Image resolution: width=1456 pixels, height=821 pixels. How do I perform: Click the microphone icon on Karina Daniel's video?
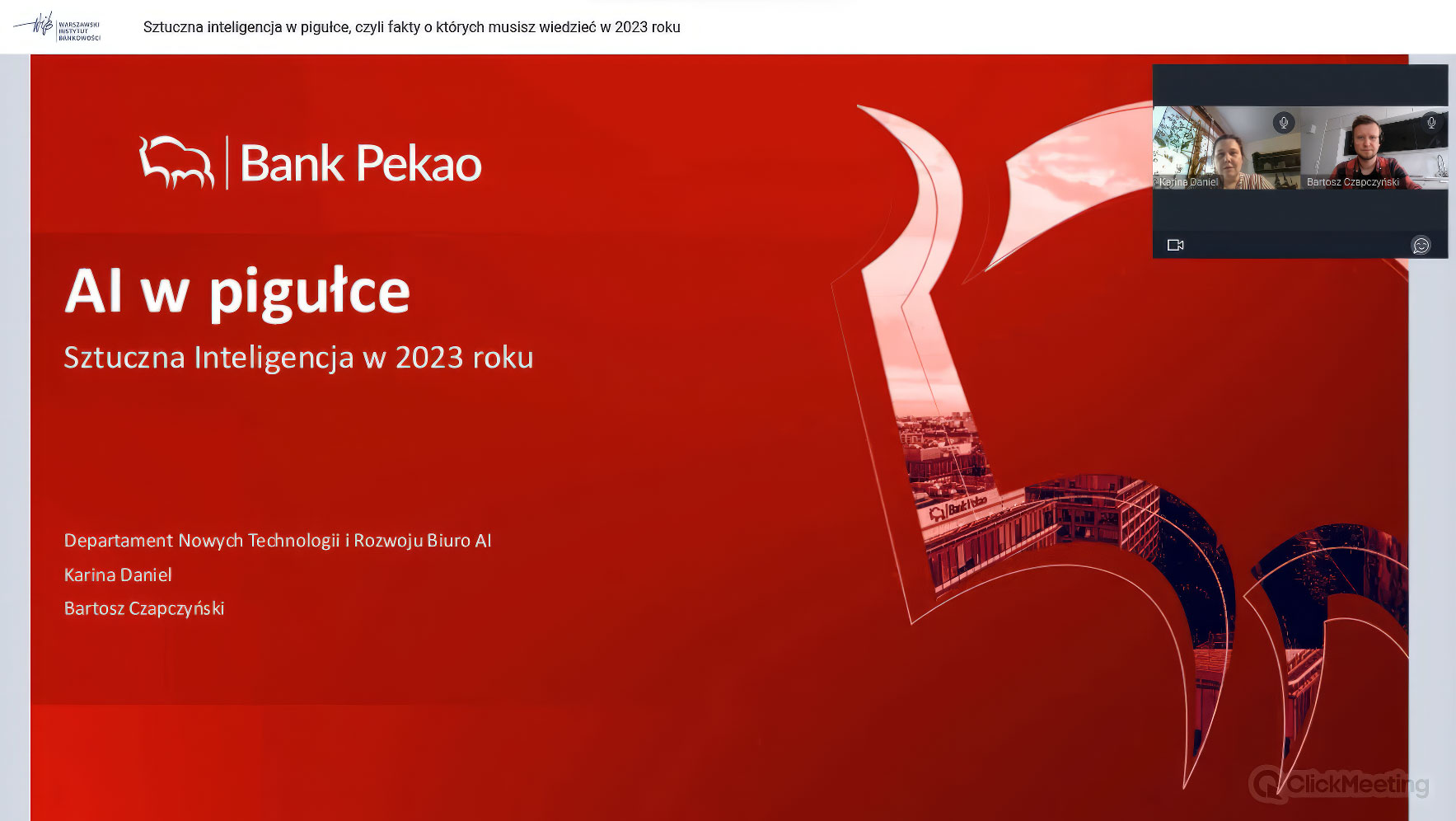tap(1283, 123)
